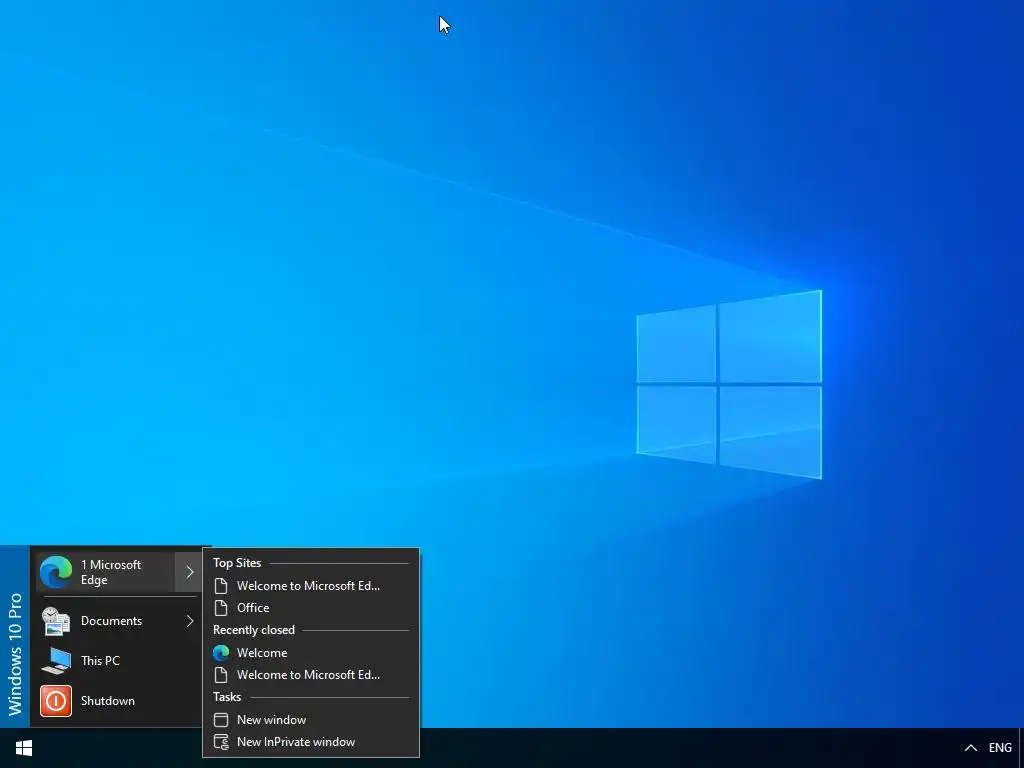1024x768 pixels.
Task: Select New window task
Action: (311, 720)
